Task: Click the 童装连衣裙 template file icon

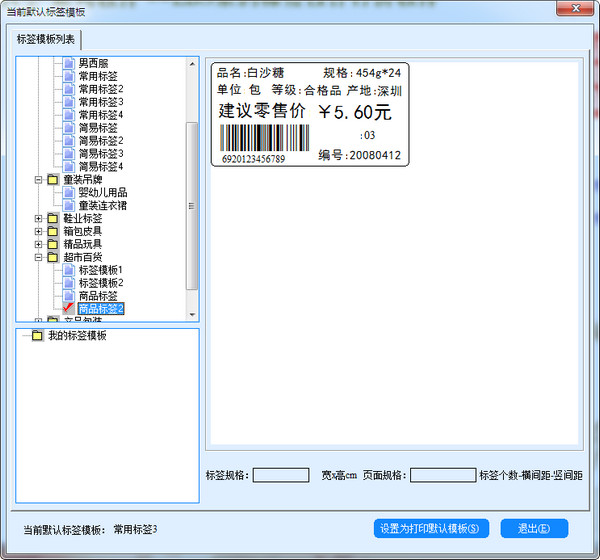Action: (x=68, y=205)
